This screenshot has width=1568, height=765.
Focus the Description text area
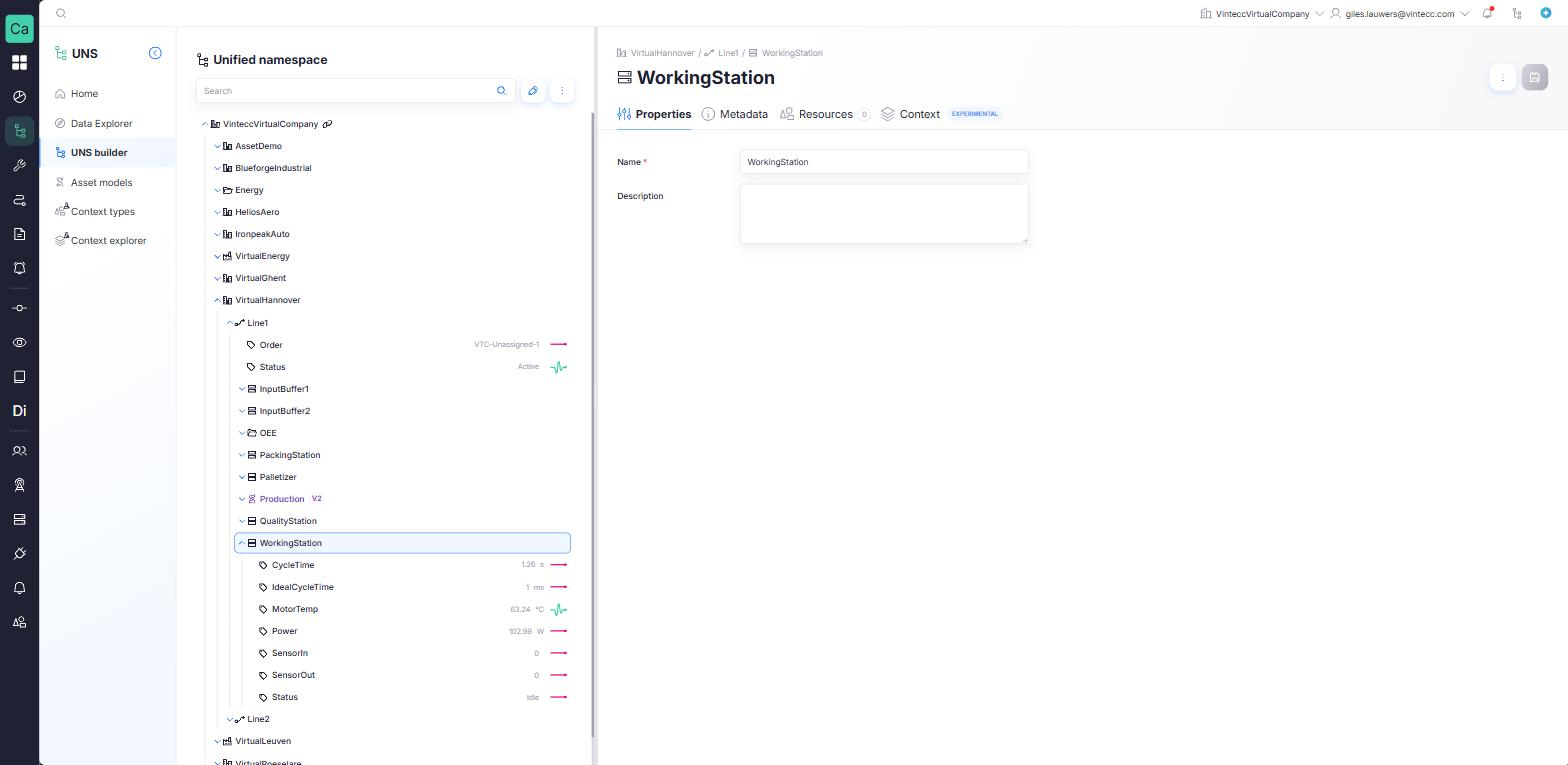click(884, 213)
